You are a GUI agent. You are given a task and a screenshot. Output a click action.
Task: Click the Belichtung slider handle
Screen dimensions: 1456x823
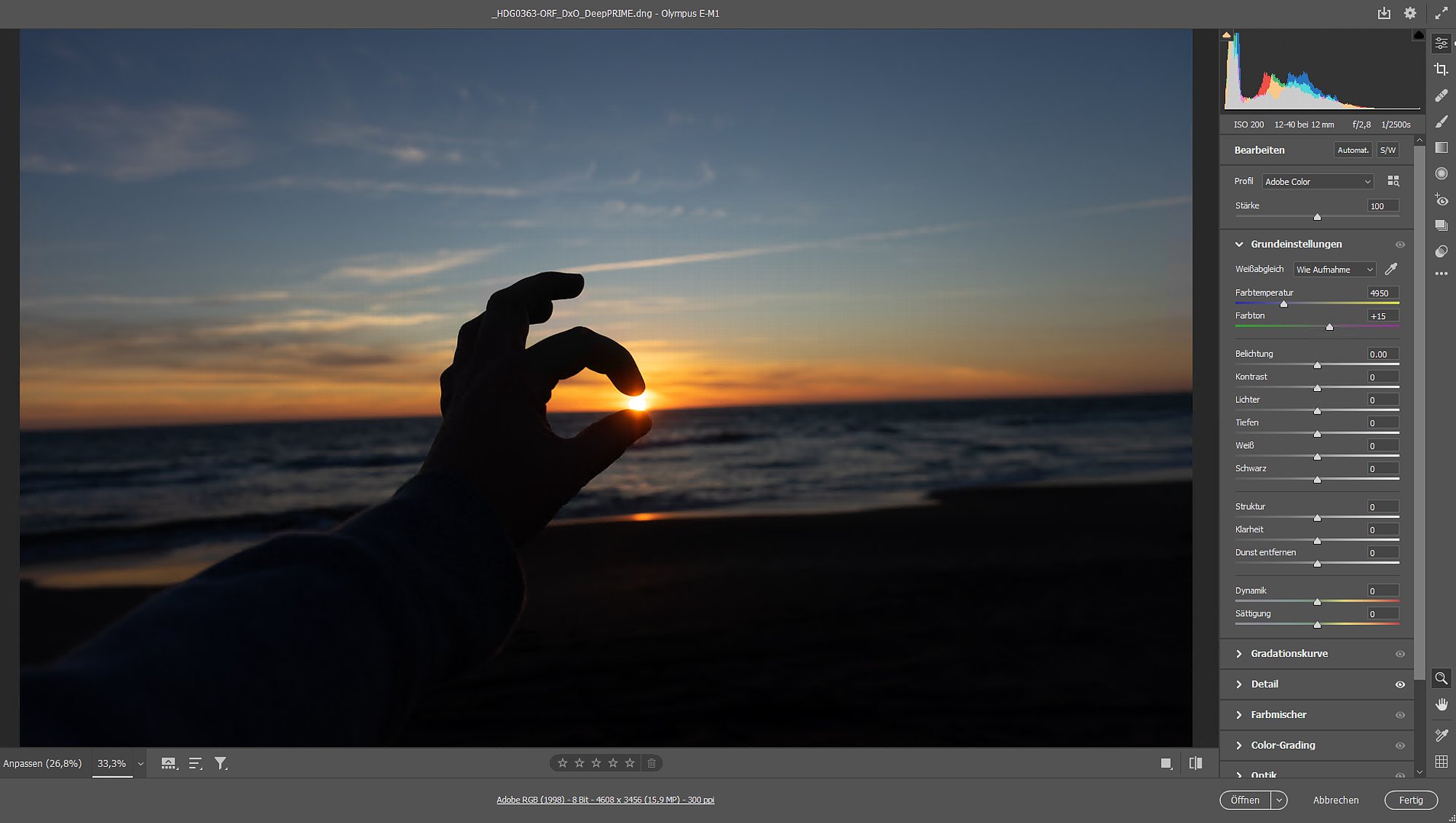(x=1317, y=365)
